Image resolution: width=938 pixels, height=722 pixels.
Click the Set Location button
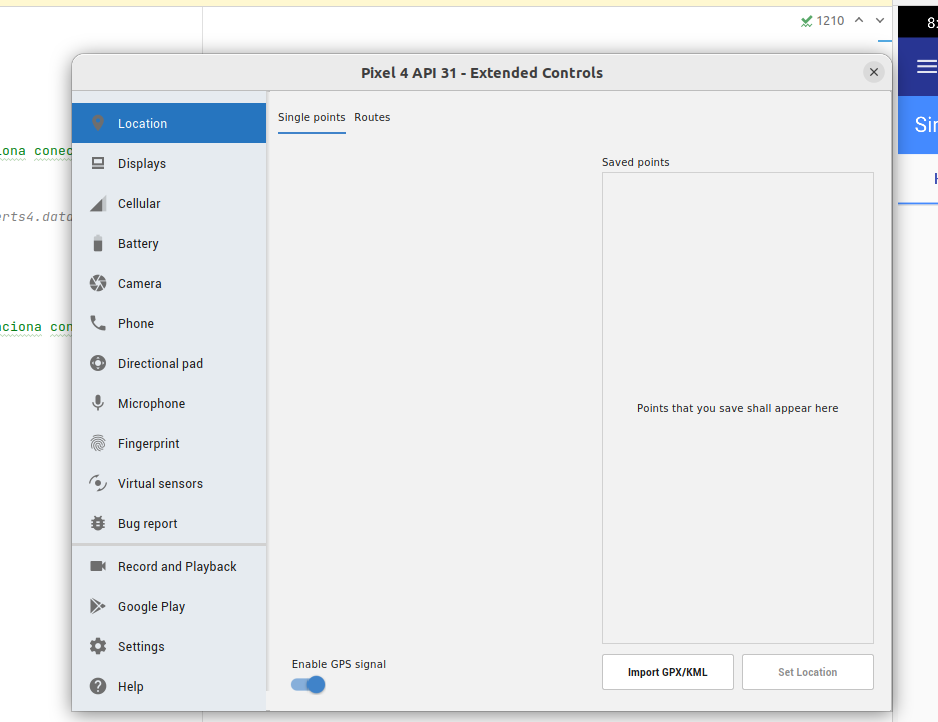(807, 672)
